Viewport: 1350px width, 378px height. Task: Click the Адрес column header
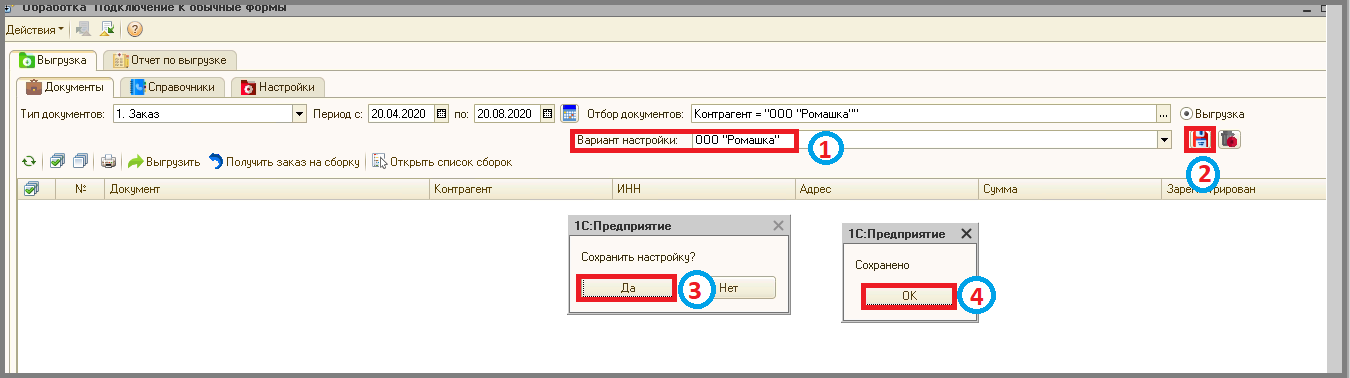click(887, 188)
